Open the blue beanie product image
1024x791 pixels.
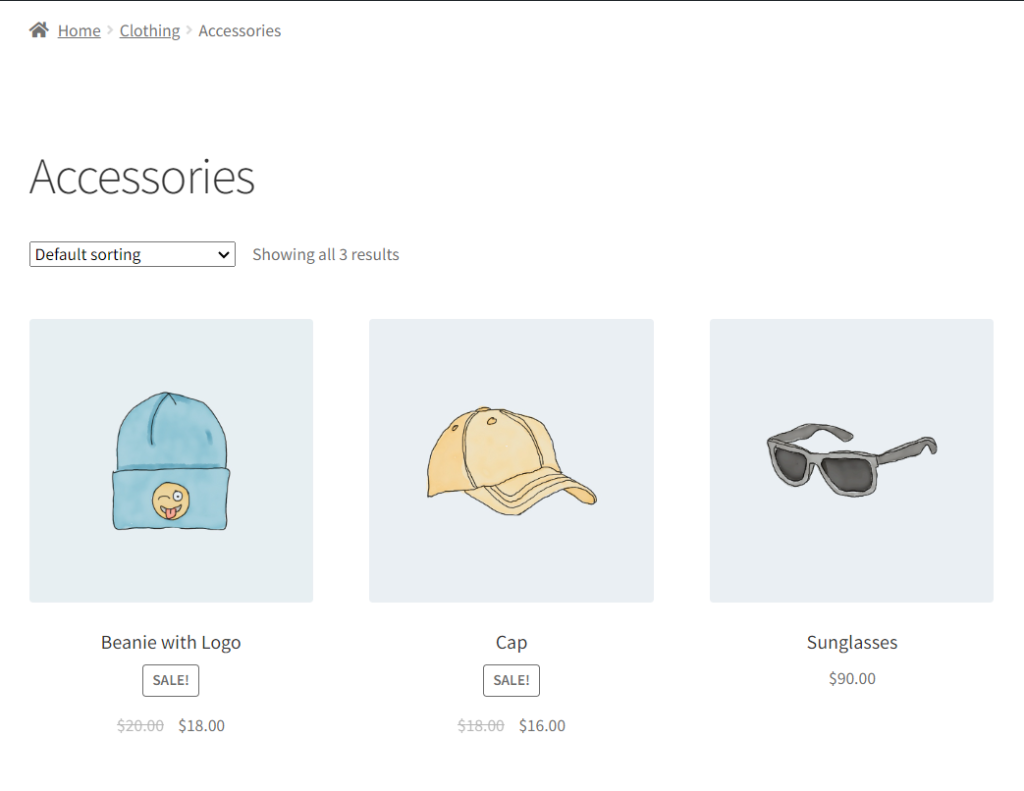click(x=171, y=460)
